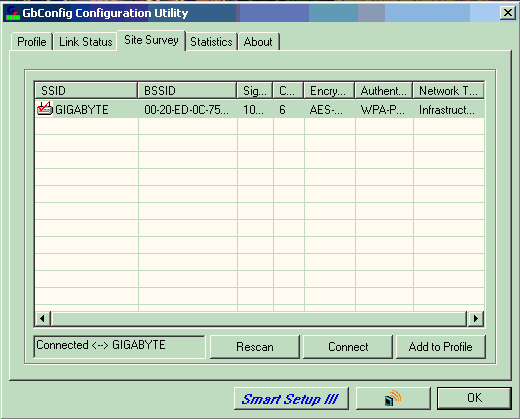Switch to the About tab

point(258,42)
